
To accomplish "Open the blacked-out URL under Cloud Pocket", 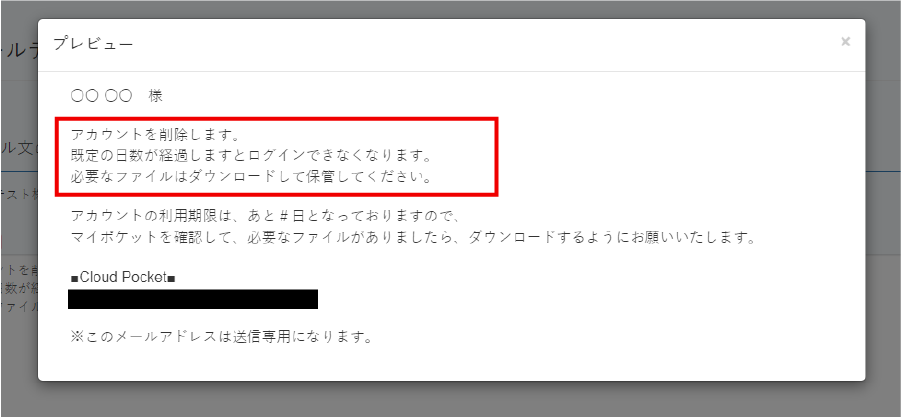I will pos(192,299).
